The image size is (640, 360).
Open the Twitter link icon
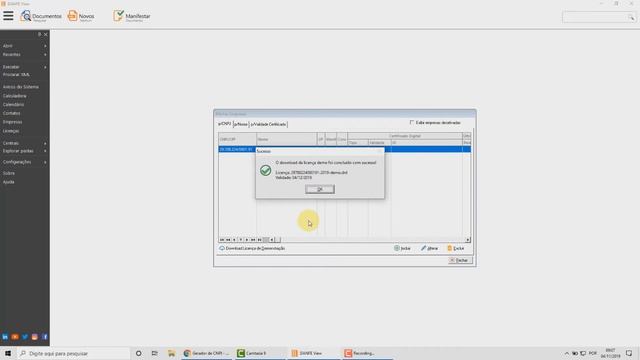25,337
